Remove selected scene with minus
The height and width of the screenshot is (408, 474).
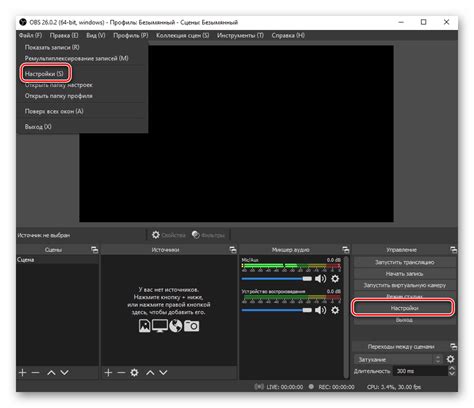pyautogui.click(x=35, y=372)
